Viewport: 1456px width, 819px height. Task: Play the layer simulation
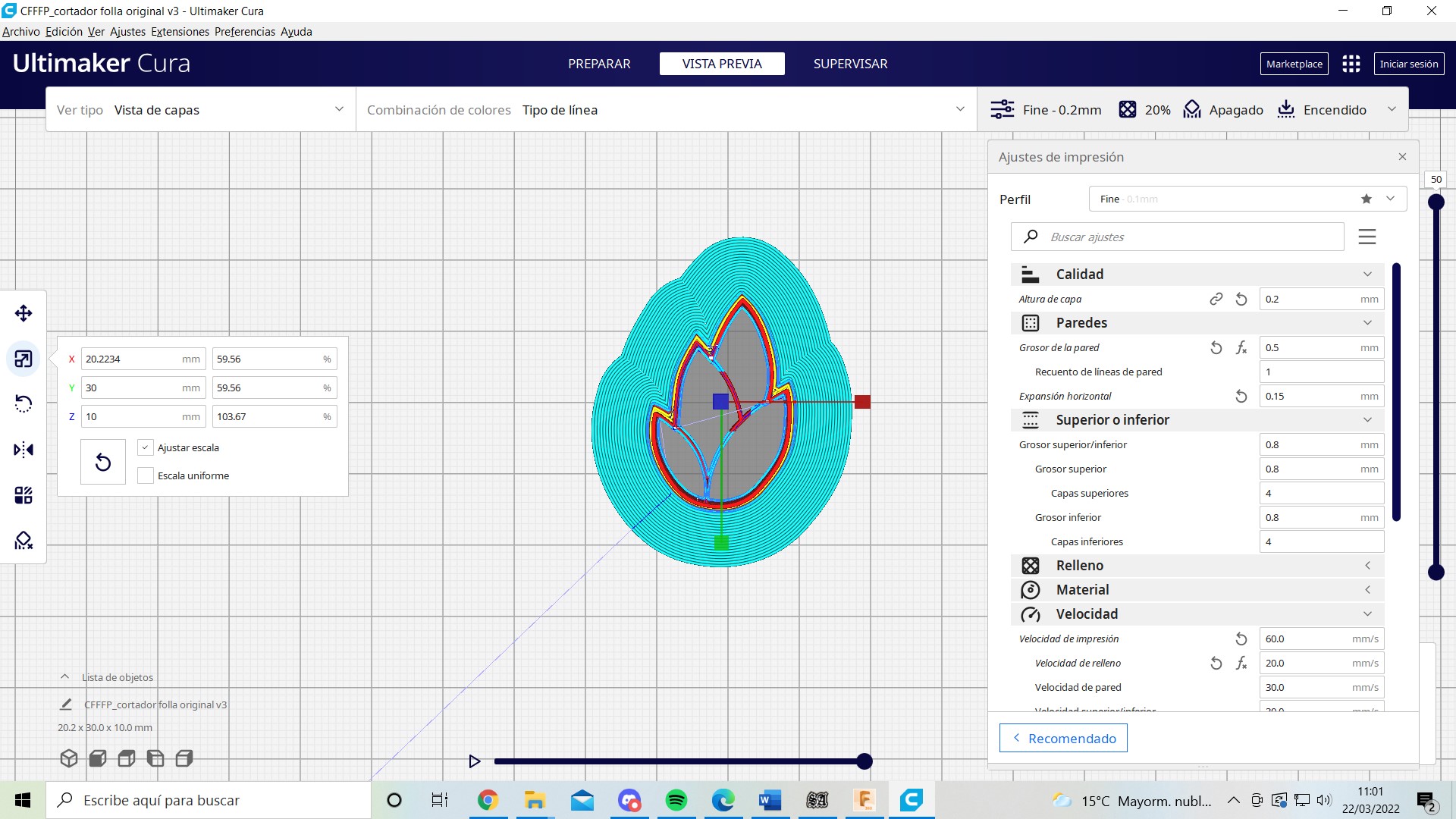[x=475, y=761]
